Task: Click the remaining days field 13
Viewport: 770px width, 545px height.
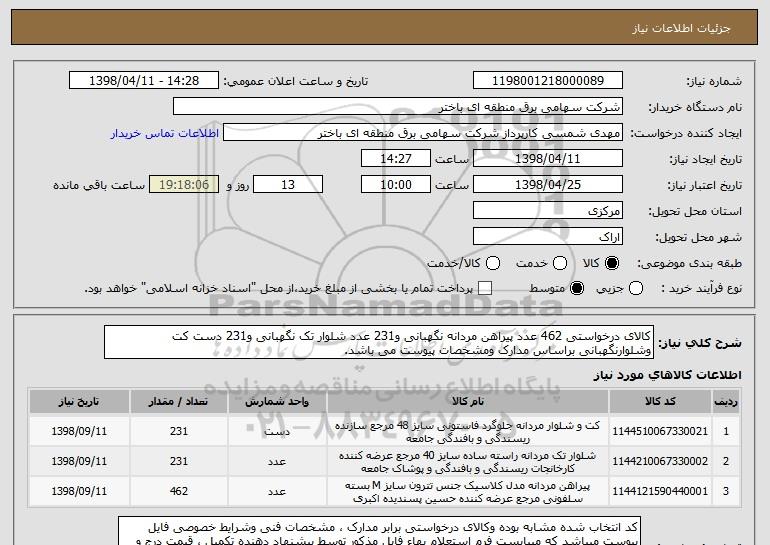Action: pos(288,185)
